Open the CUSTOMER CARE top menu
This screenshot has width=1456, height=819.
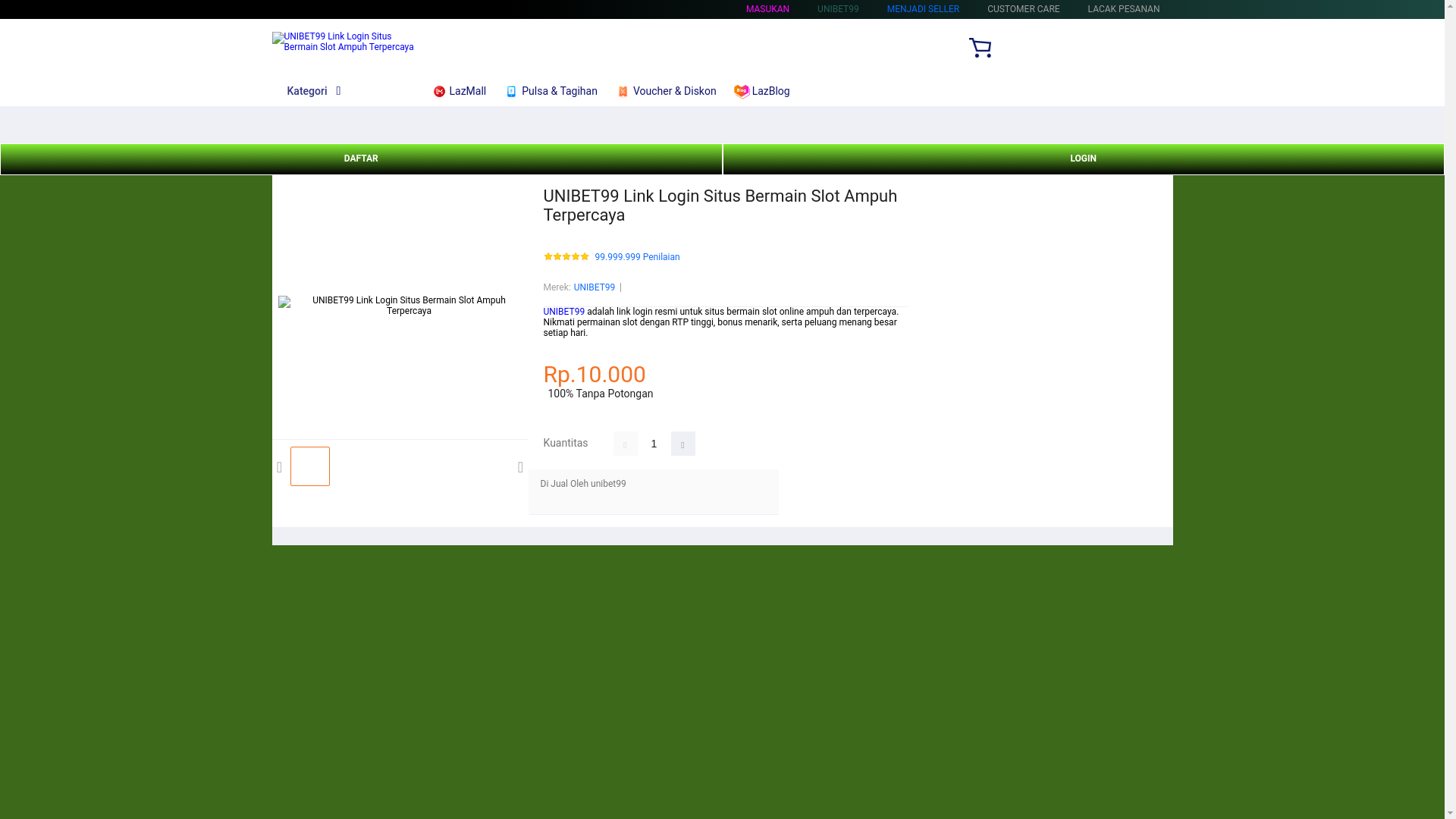(1022, 9)
